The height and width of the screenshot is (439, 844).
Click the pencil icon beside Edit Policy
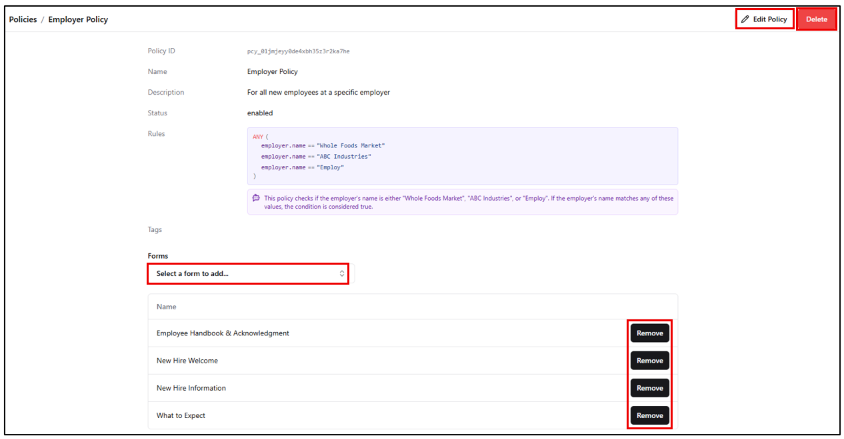point(745,19)
